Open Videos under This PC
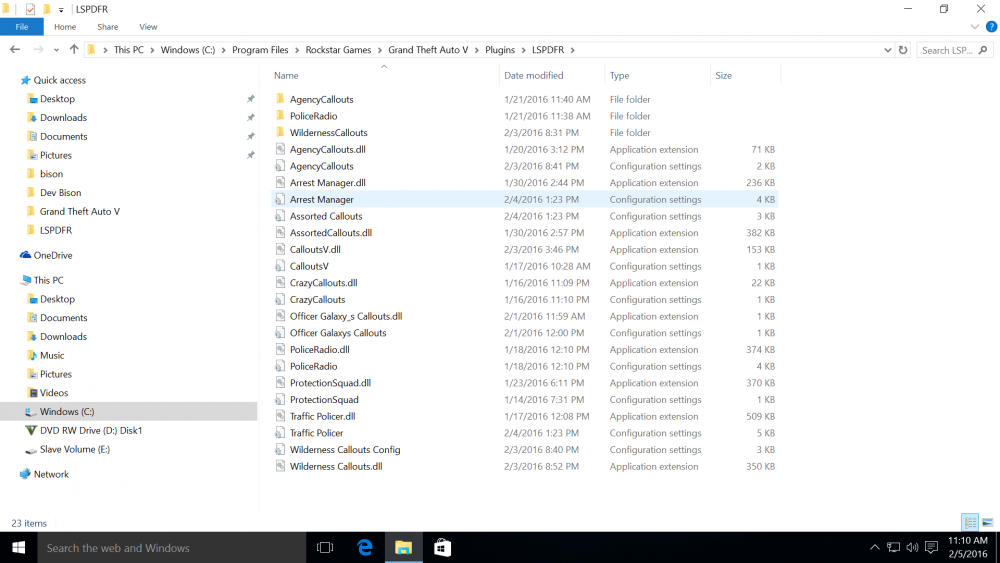 (54, 393)
